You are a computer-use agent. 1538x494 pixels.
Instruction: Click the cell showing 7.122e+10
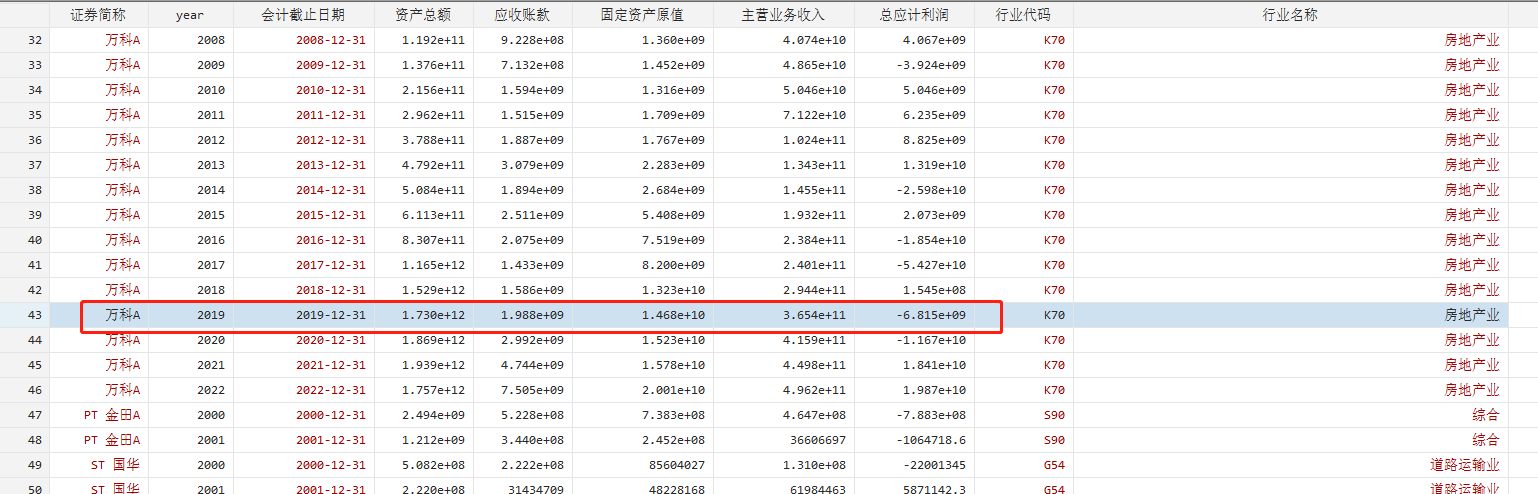(814, 115)
